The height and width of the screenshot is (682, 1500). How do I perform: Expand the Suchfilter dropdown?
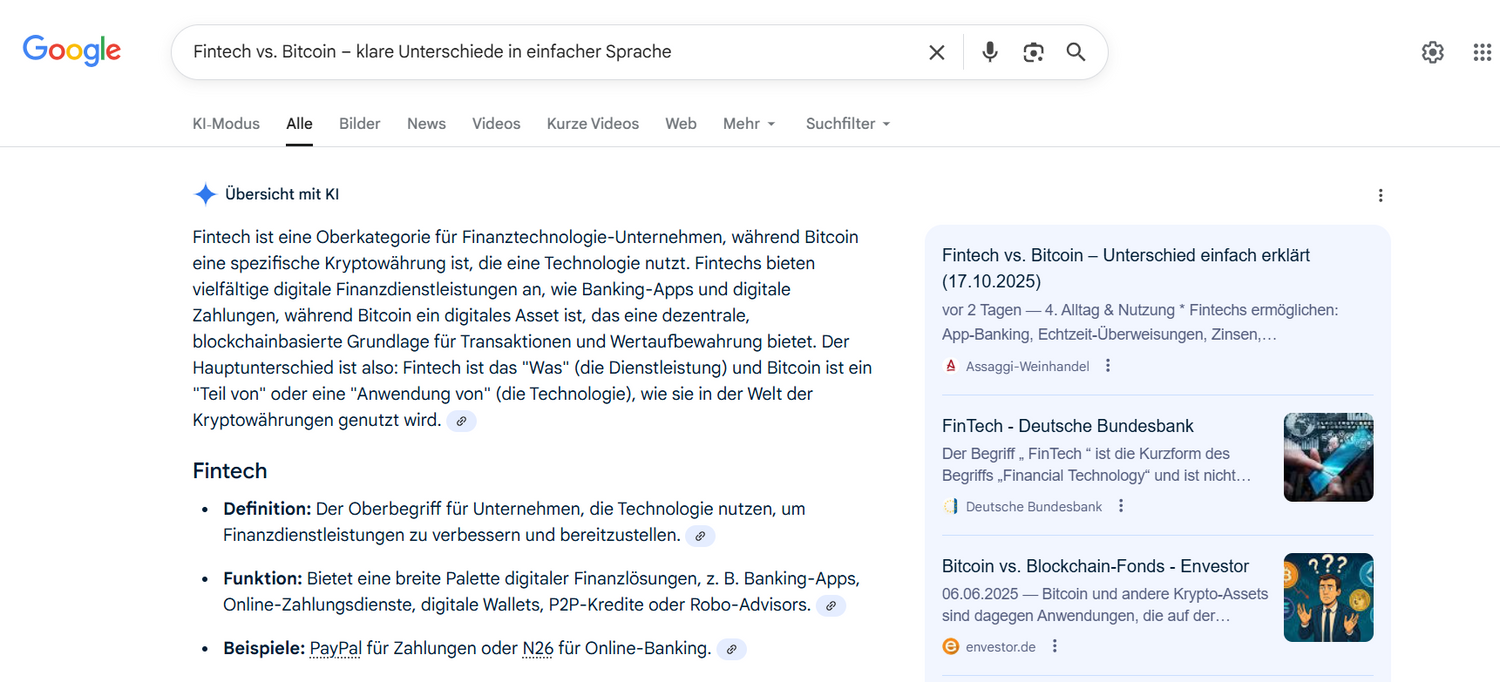[x=847, y=124]
